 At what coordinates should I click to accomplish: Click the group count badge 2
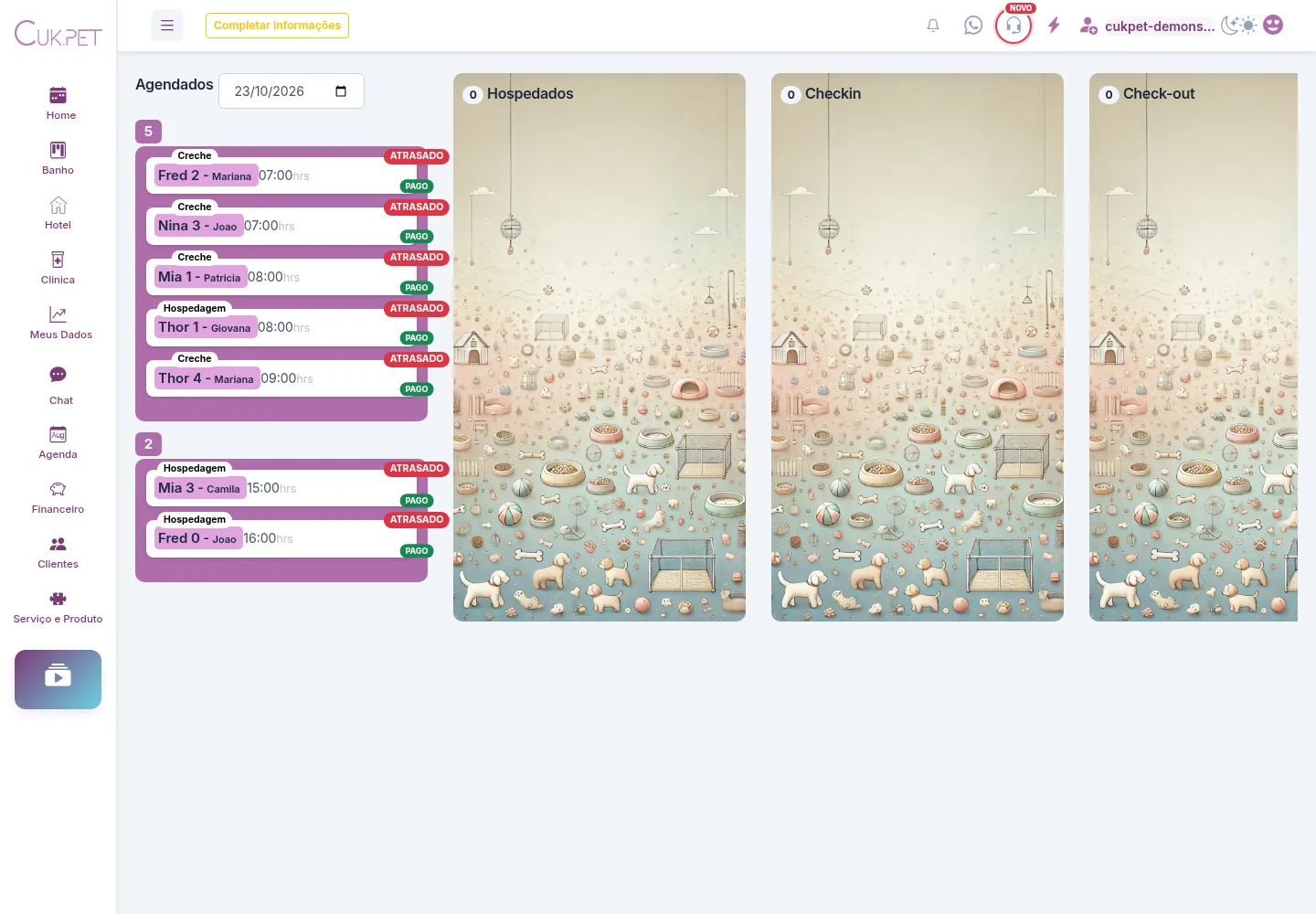point(148,444)
